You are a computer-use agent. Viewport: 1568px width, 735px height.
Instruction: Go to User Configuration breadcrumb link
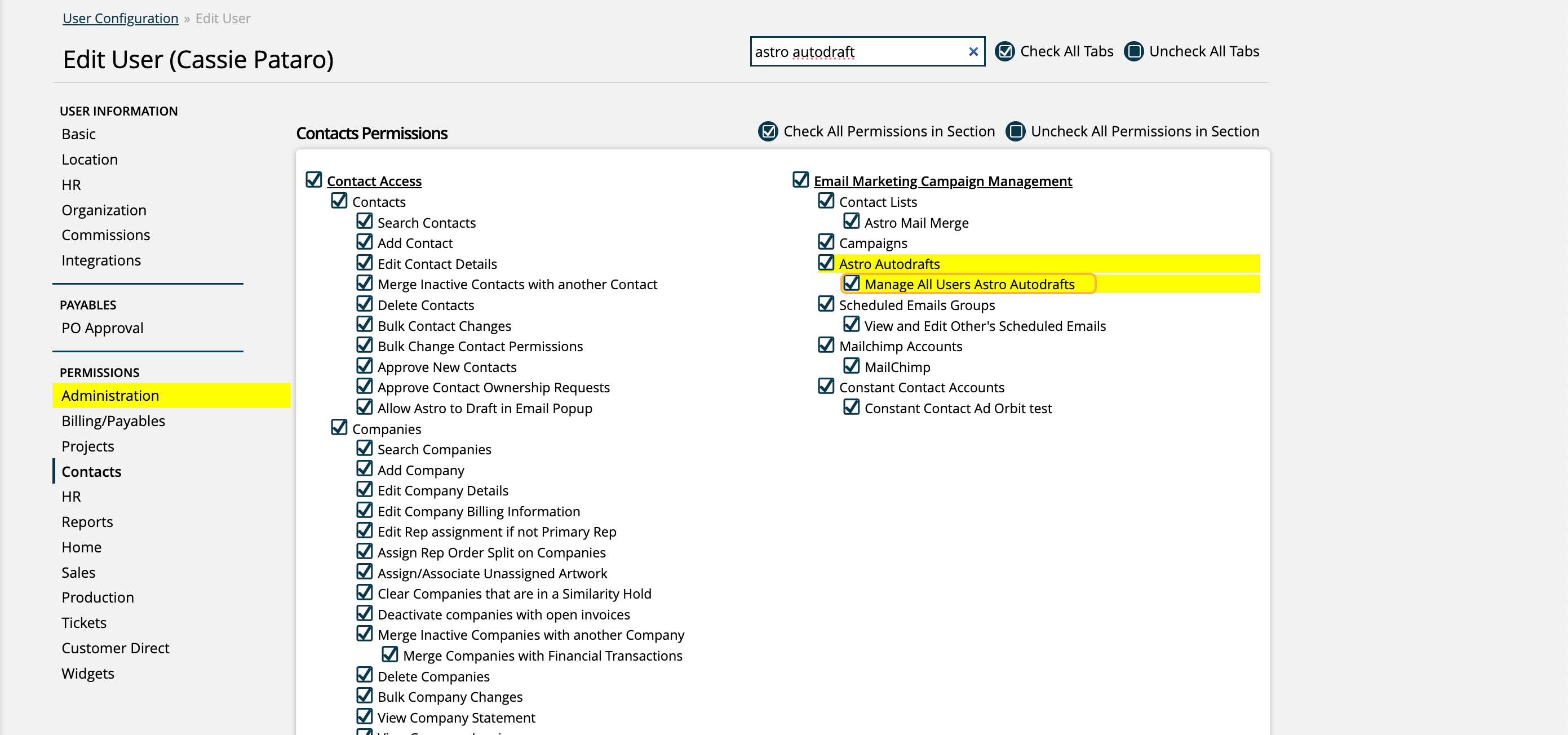coord(120,18)
